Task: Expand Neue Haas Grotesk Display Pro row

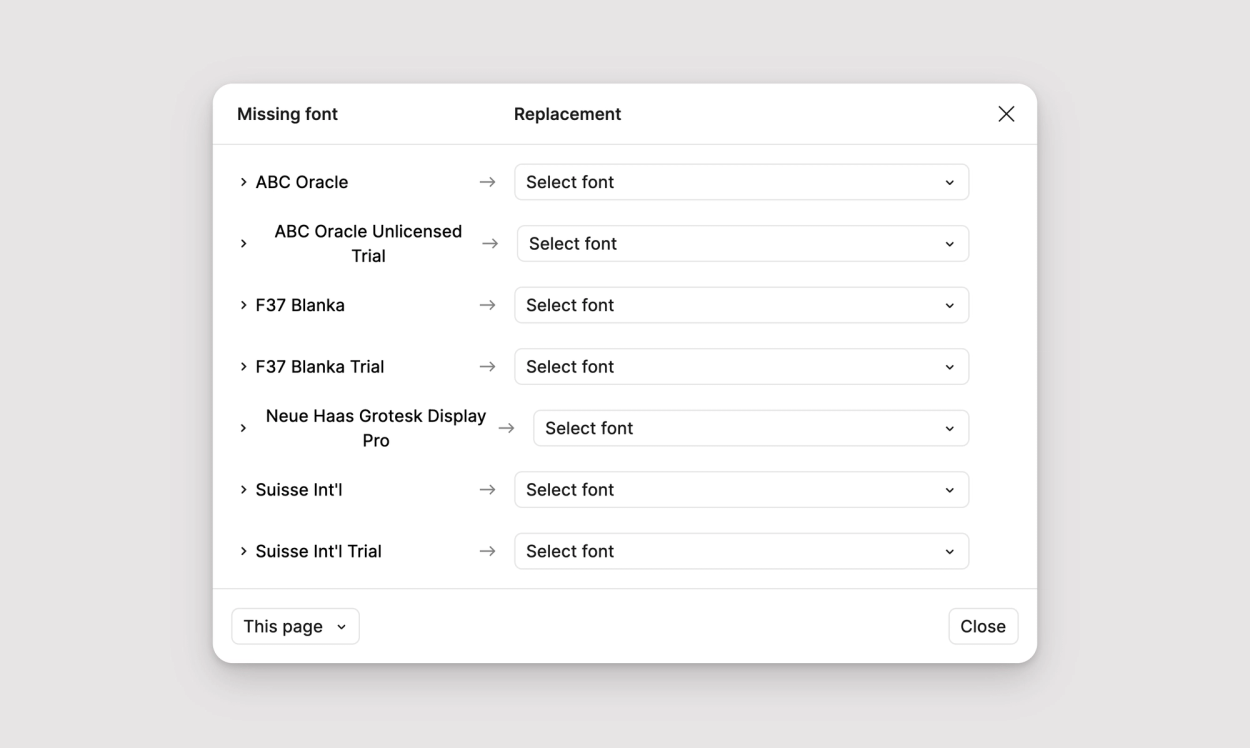Action: click(x=243, y=428)
